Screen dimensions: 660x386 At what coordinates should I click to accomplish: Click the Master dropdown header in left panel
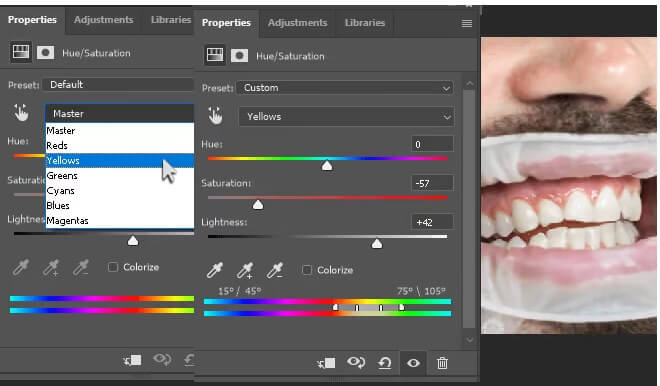click(x=120, y=113)
